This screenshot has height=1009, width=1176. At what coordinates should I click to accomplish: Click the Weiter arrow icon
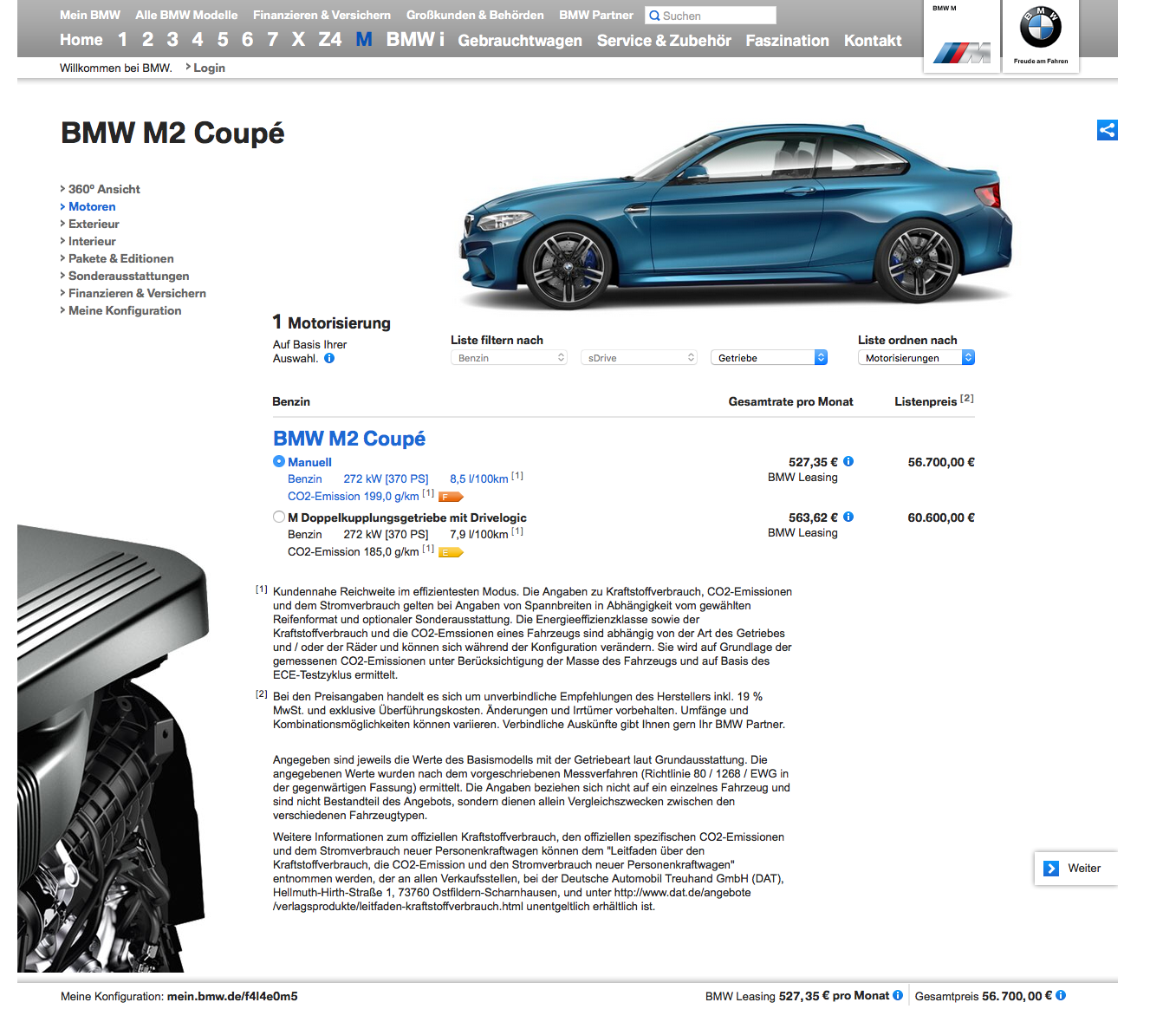pyautogui.click(x=1051, y=869)
